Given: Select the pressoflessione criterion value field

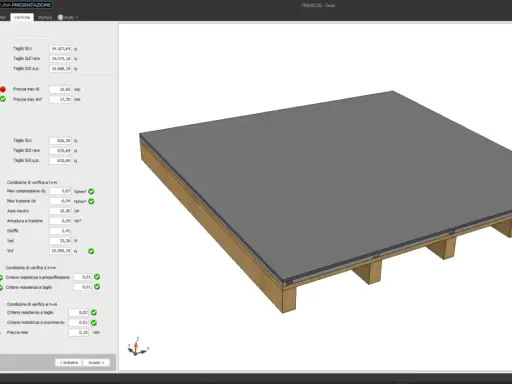Looking at the screenshot, I should (x=83, y=277).
